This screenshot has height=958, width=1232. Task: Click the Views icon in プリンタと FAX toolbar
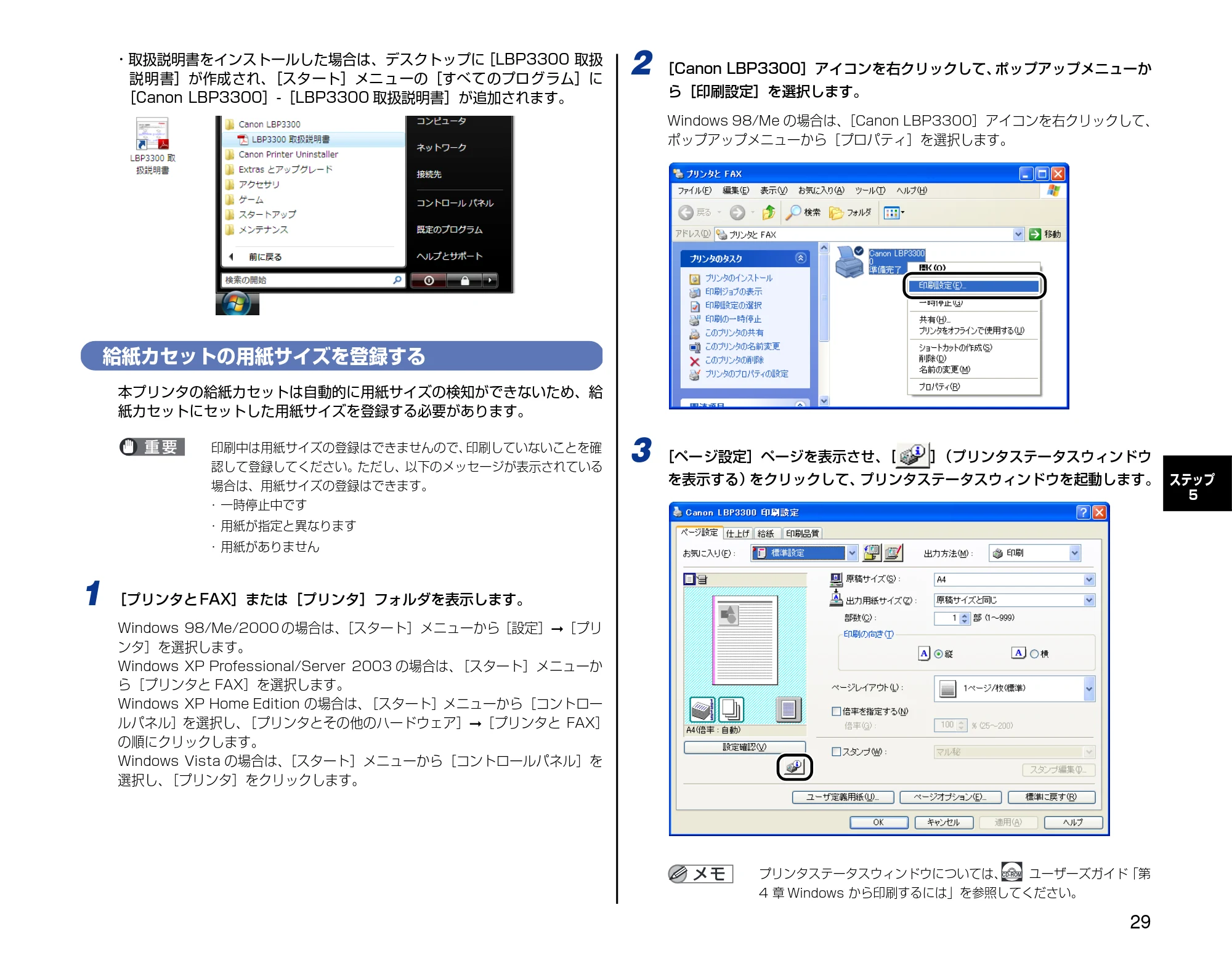point(893,213)
